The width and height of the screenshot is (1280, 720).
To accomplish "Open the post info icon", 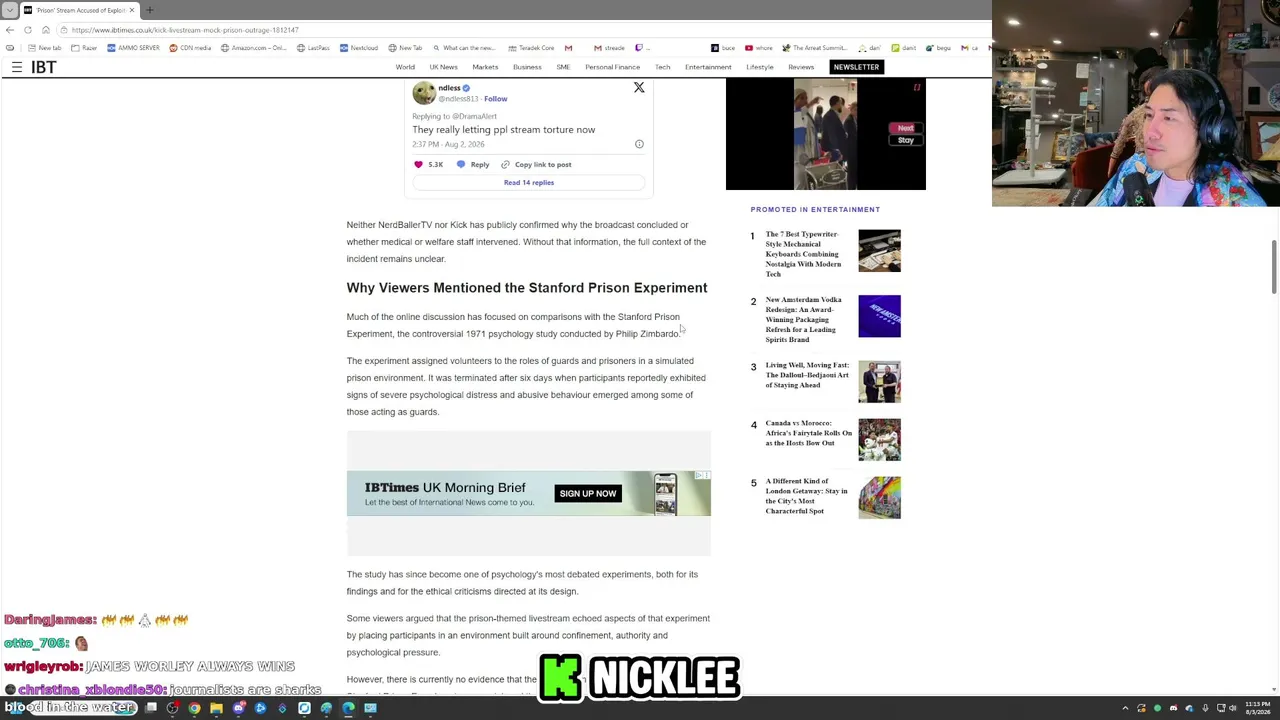I will (639, 144).
